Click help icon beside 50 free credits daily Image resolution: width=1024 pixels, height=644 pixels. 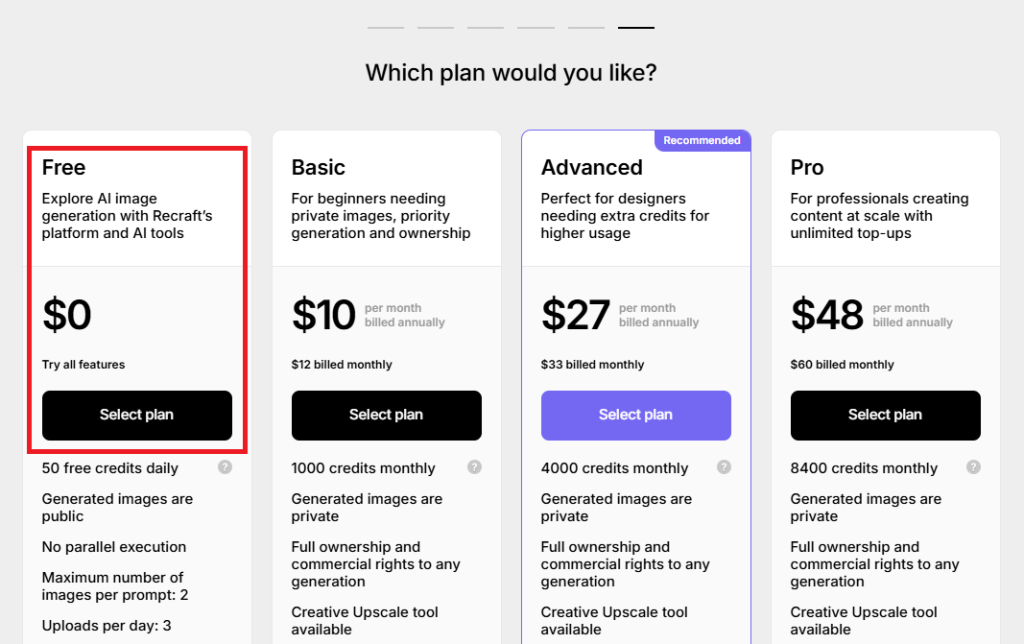(x=225, y=467)
